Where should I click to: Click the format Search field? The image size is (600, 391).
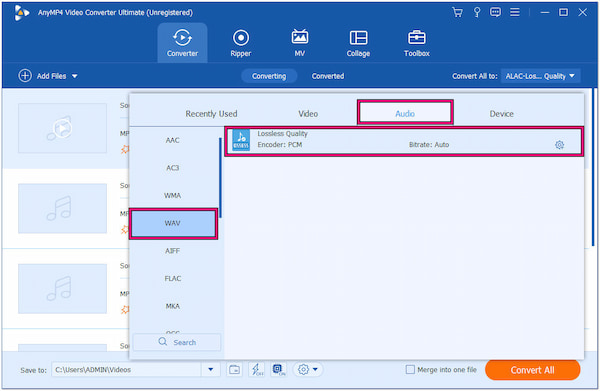click(177, 342)
